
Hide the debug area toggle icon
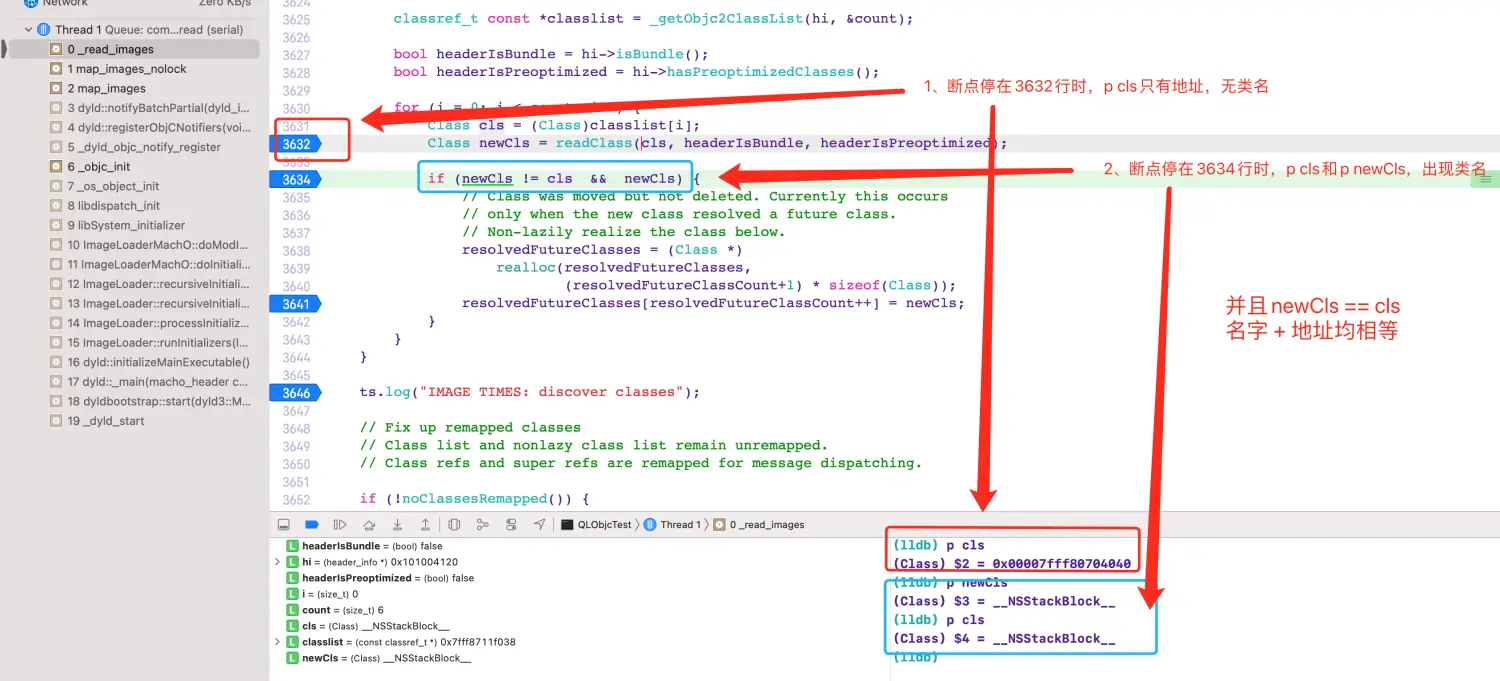(283, 524)
